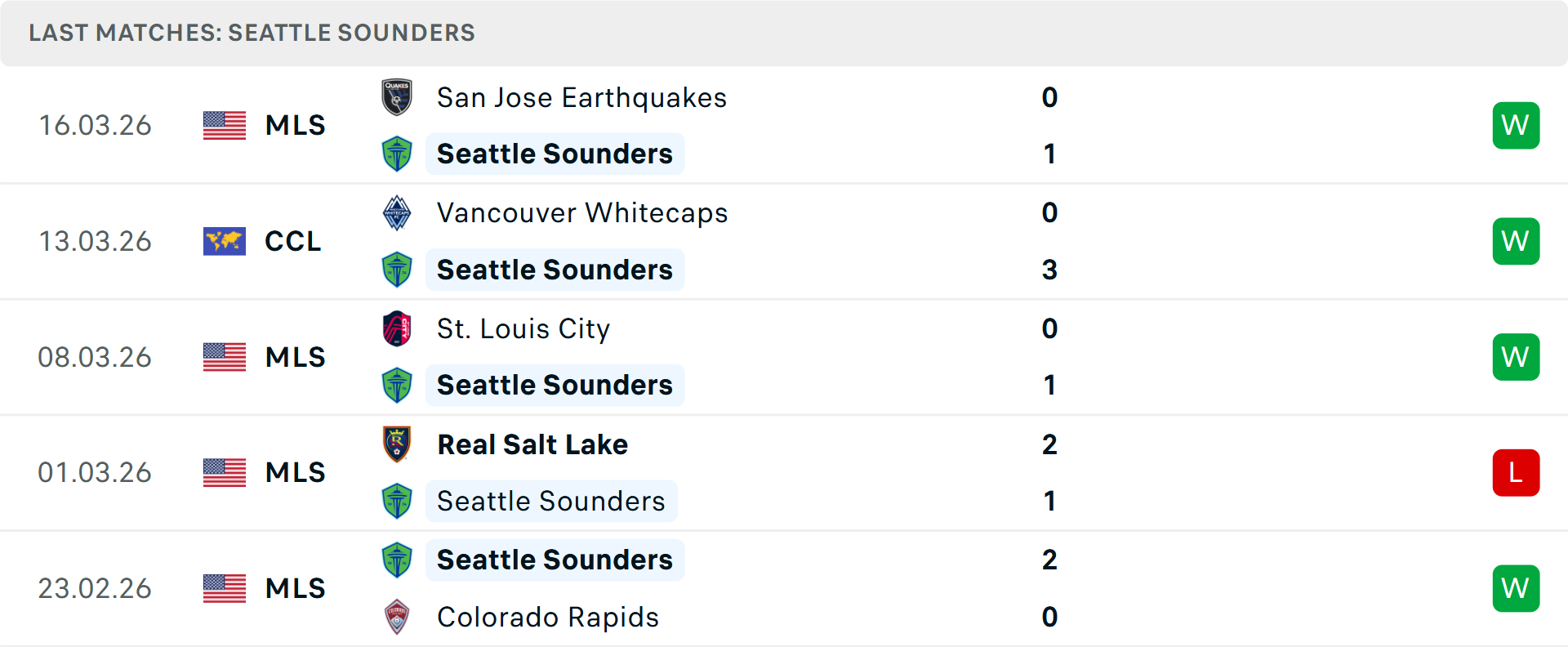The height and width of the screenshot is (647, 1568).
Task: Select the Vancouver Whitecaps logo
Action: click(397, 213)
